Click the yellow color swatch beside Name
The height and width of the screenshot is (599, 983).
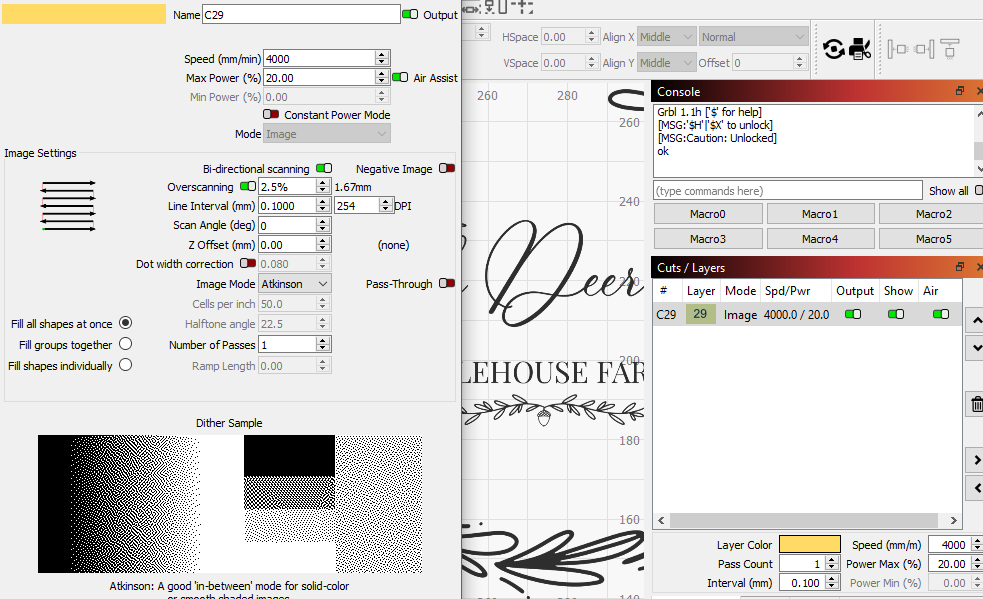(x=84, y=14)
